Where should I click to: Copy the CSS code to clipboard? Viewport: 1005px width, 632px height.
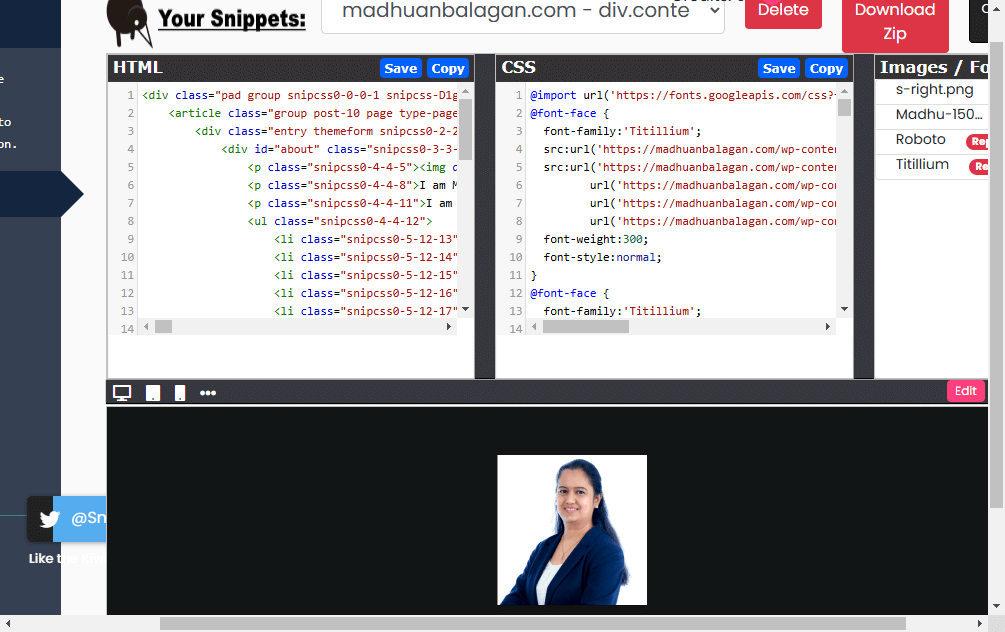(x=826, y=68)
